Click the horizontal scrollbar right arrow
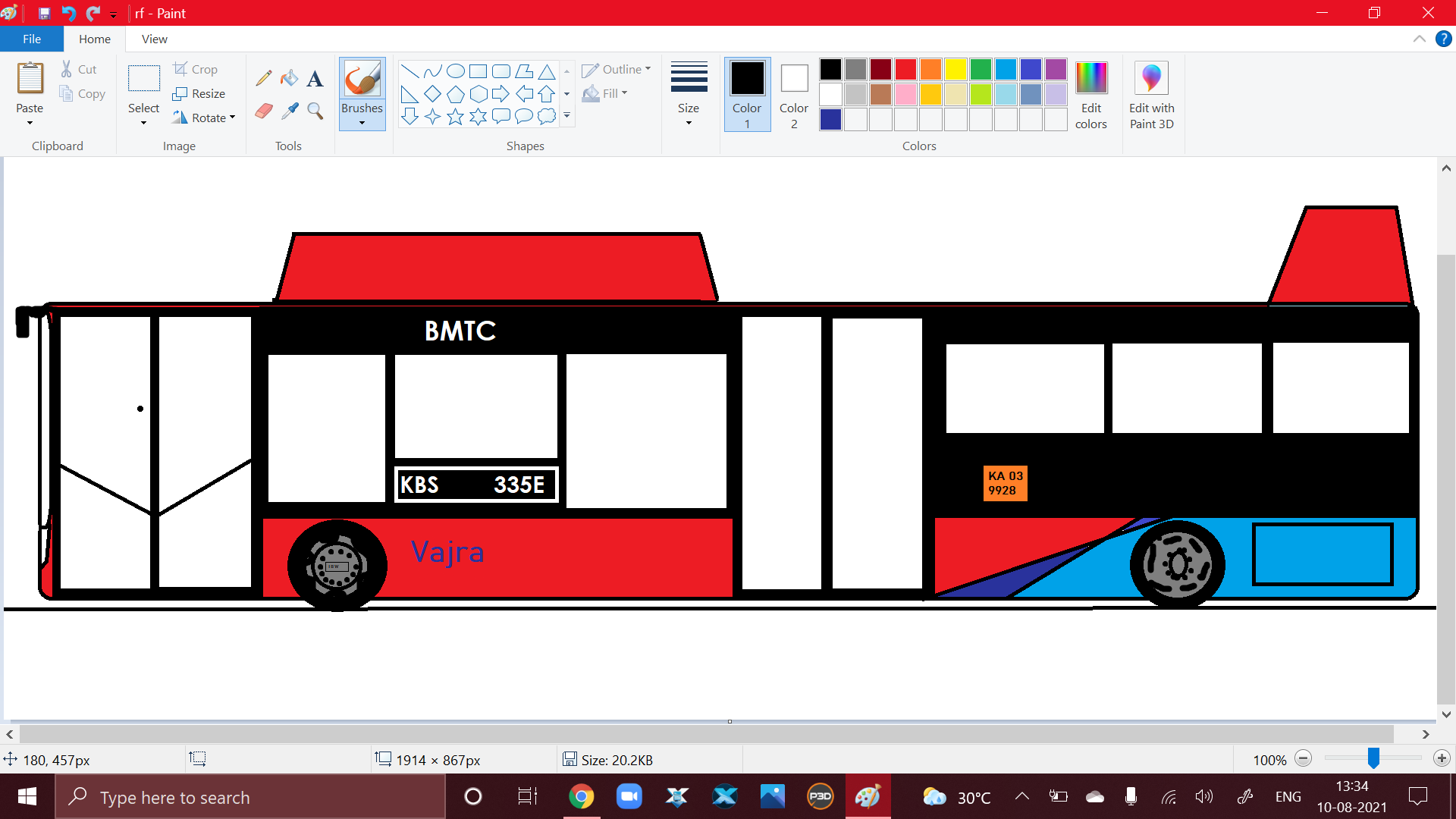Image resolution: width=1456 pixels, height=819 pixels. click(1426, 734)
